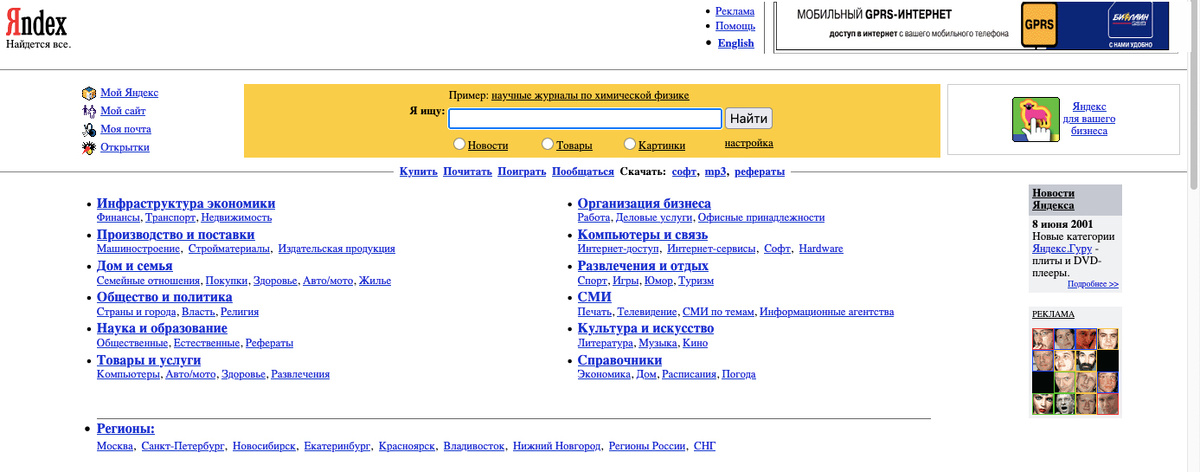
Task: Select the Почитать menu item
Action: point(468,172)
